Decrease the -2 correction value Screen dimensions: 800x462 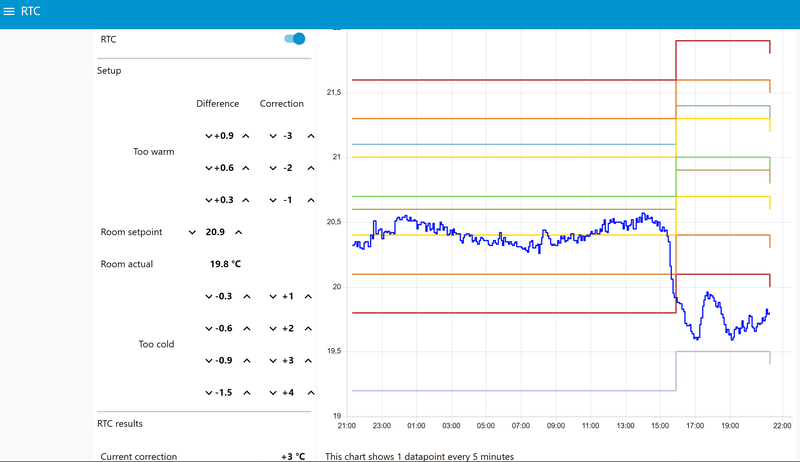[x=273, y=168]
